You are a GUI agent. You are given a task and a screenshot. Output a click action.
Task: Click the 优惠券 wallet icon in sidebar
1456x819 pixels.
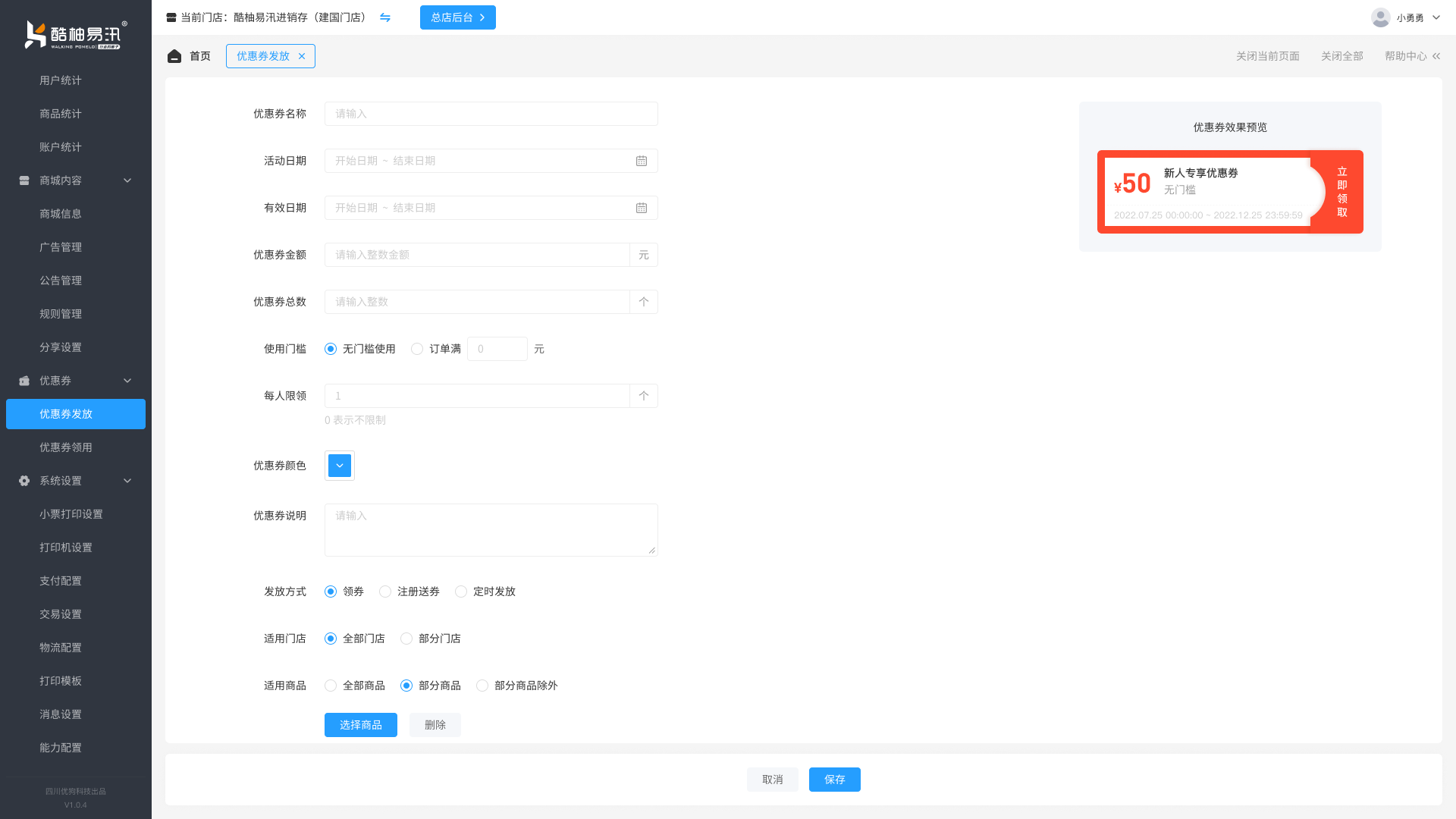[x=24, y=381]
